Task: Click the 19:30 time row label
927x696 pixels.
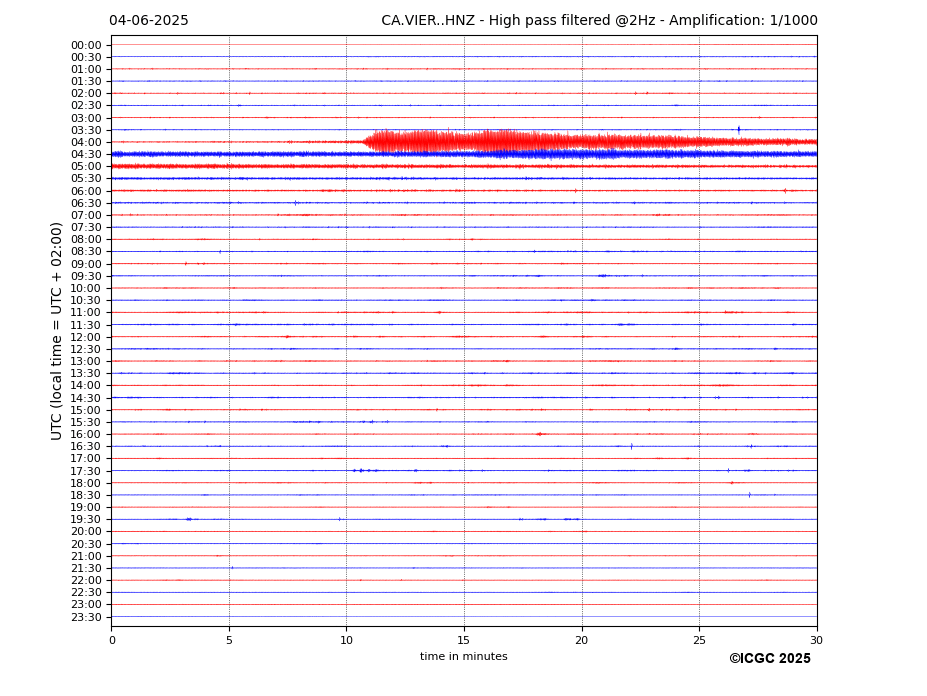Action: click(x=86, y=520)
